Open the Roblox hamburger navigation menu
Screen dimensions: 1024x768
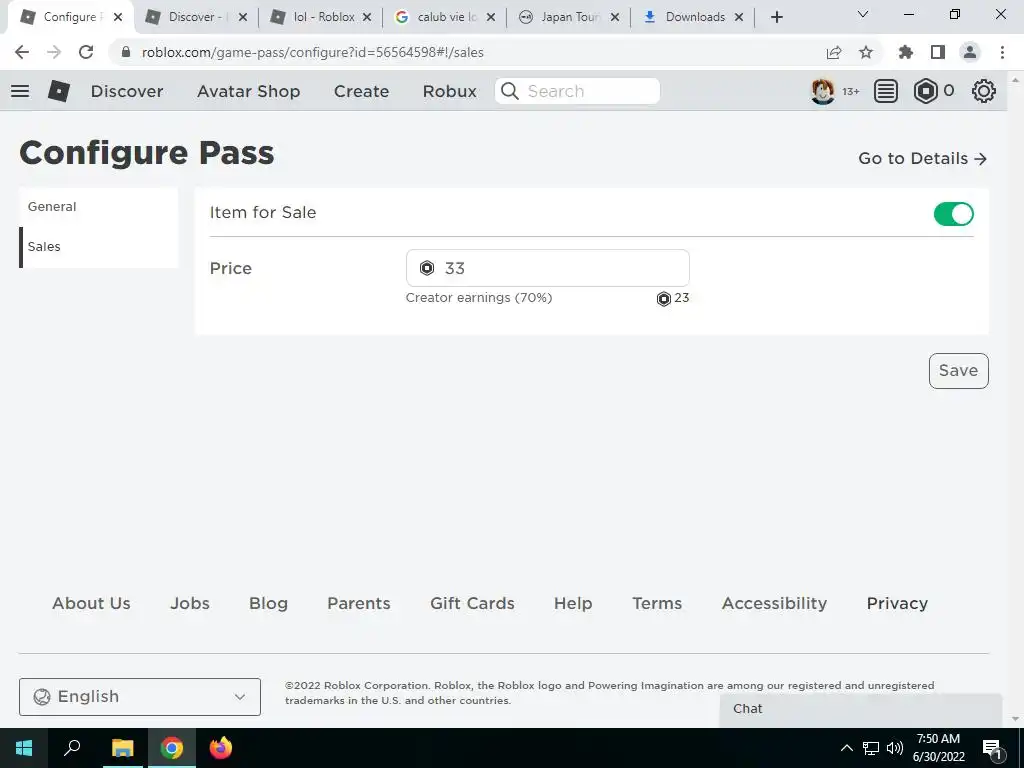[x=20, y=91]
